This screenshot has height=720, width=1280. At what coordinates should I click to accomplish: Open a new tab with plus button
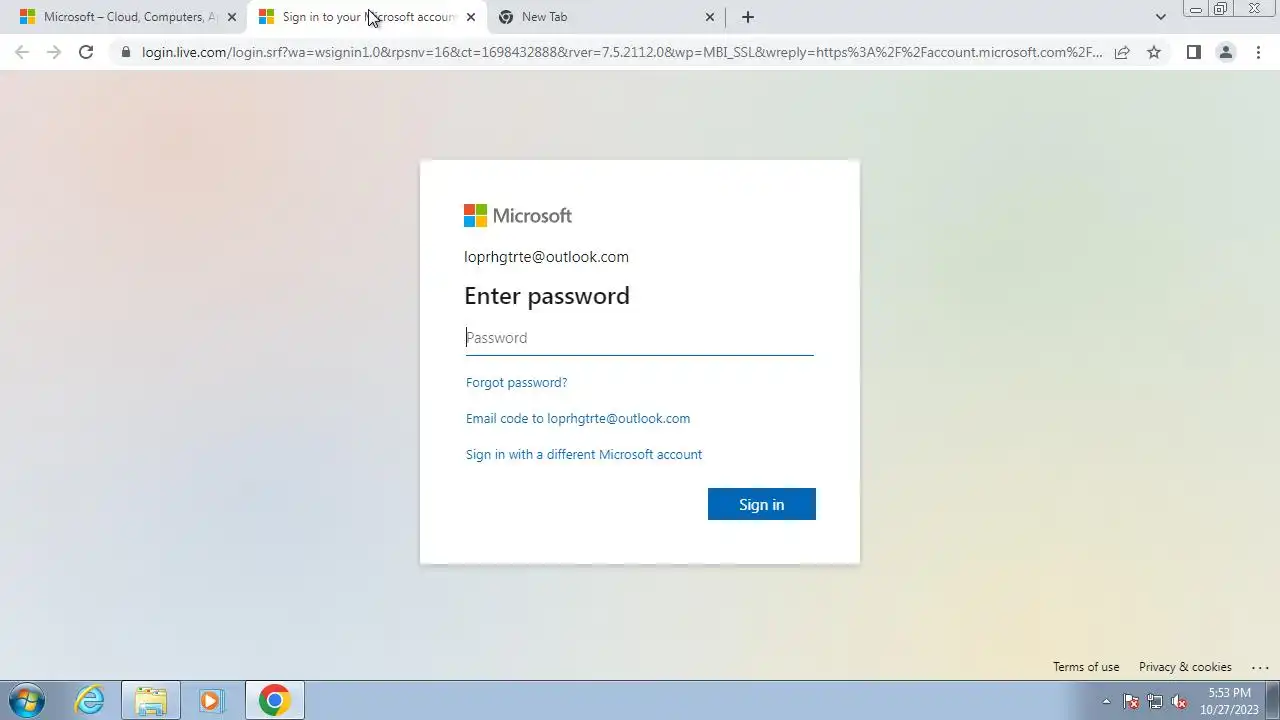coord(747,17)
